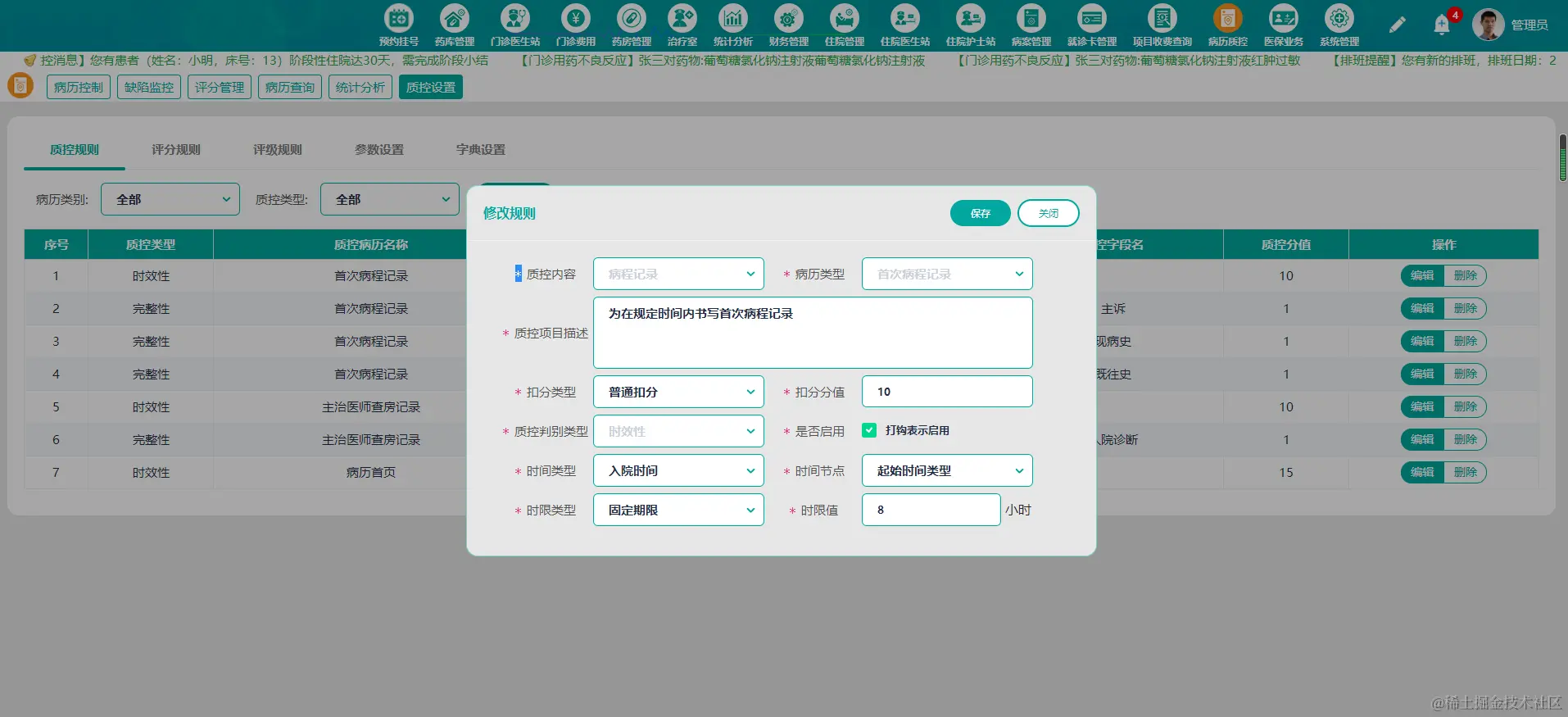Open the 时间节点 dropdown showing 起始时间类型

[947, 470]
